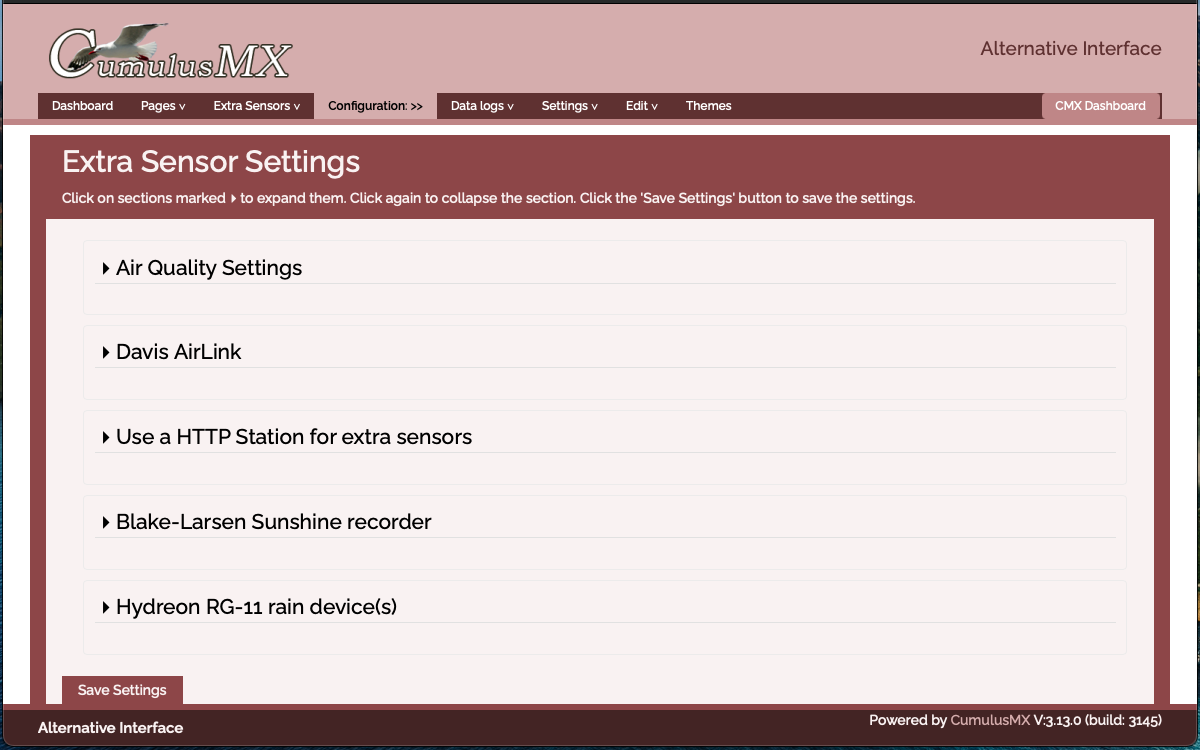Open the Pages dropdown menu
1200x750 pixels.
click(163, 106)
